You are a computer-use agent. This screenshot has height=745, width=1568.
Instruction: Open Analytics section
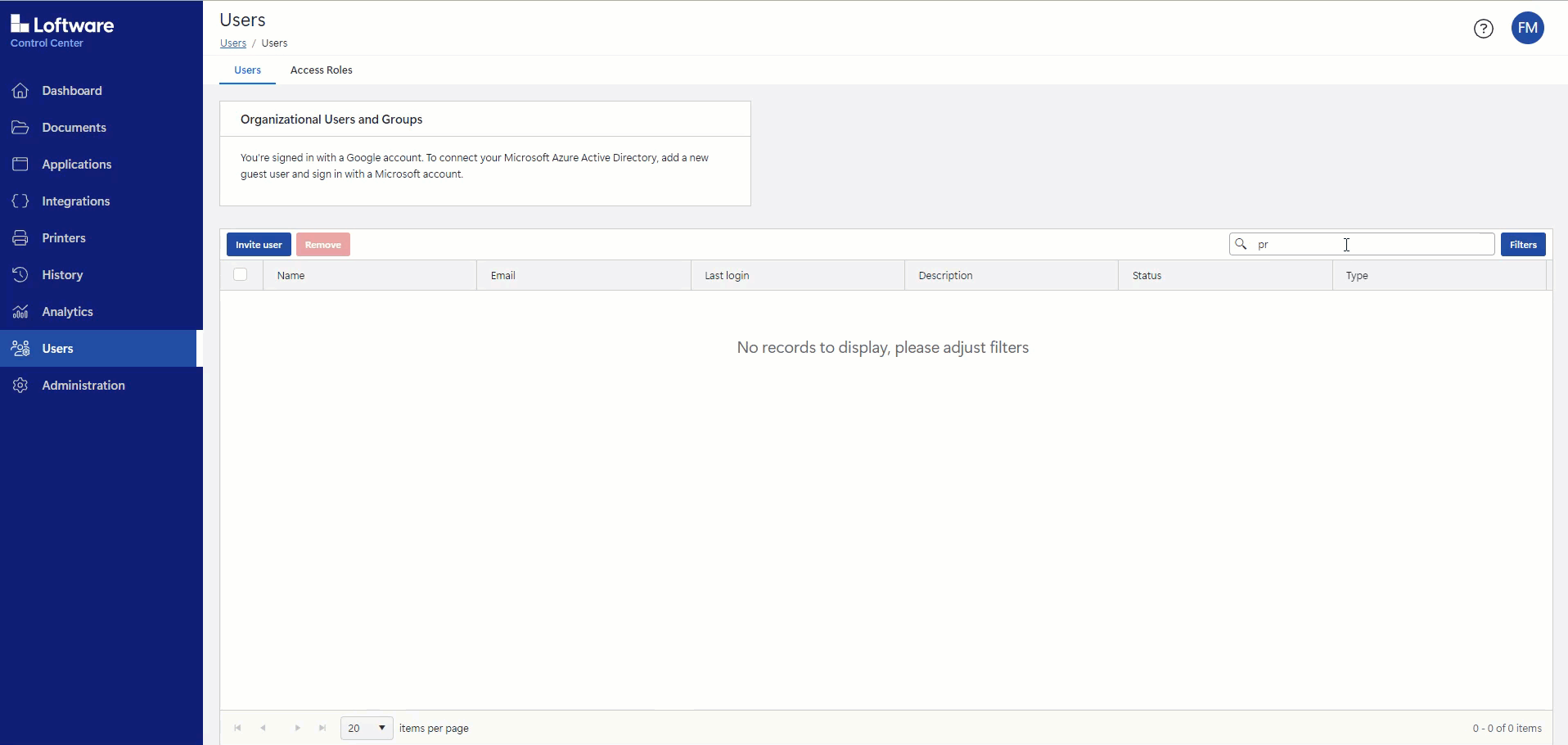[67, 311]
